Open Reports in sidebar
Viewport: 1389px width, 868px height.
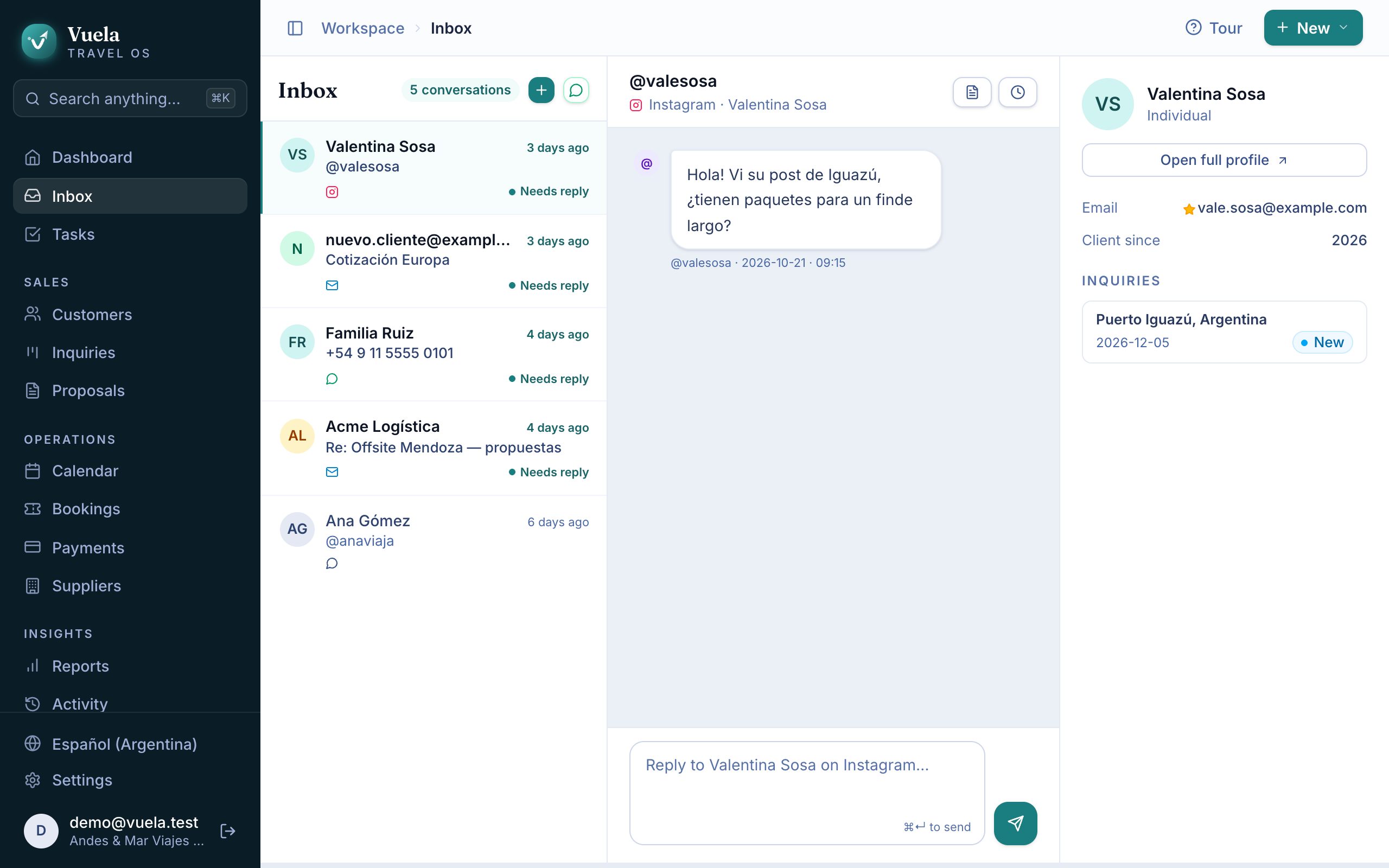coord(130,666)
